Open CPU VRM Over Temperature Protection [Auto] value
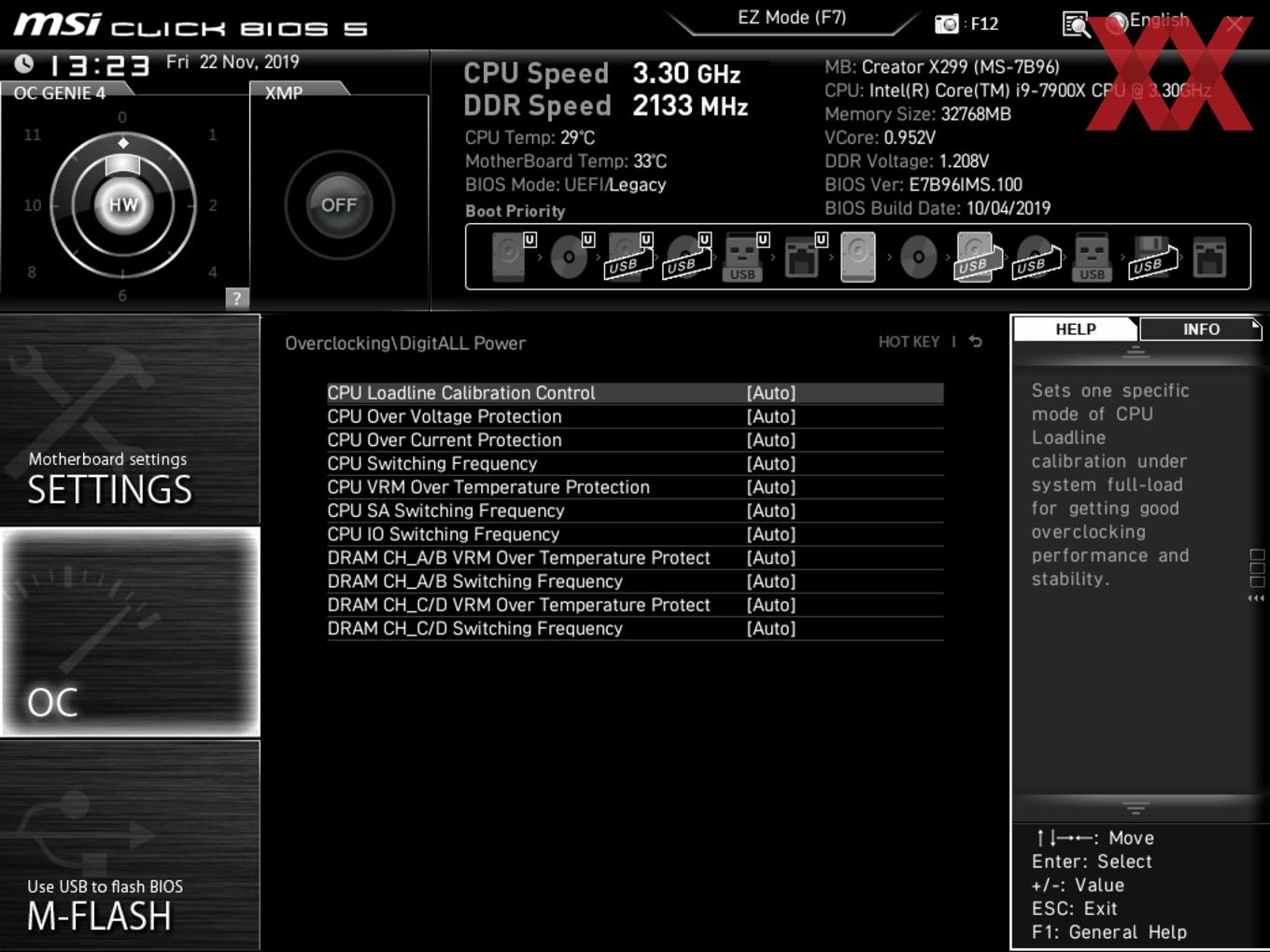 click(x=771, y=487)
